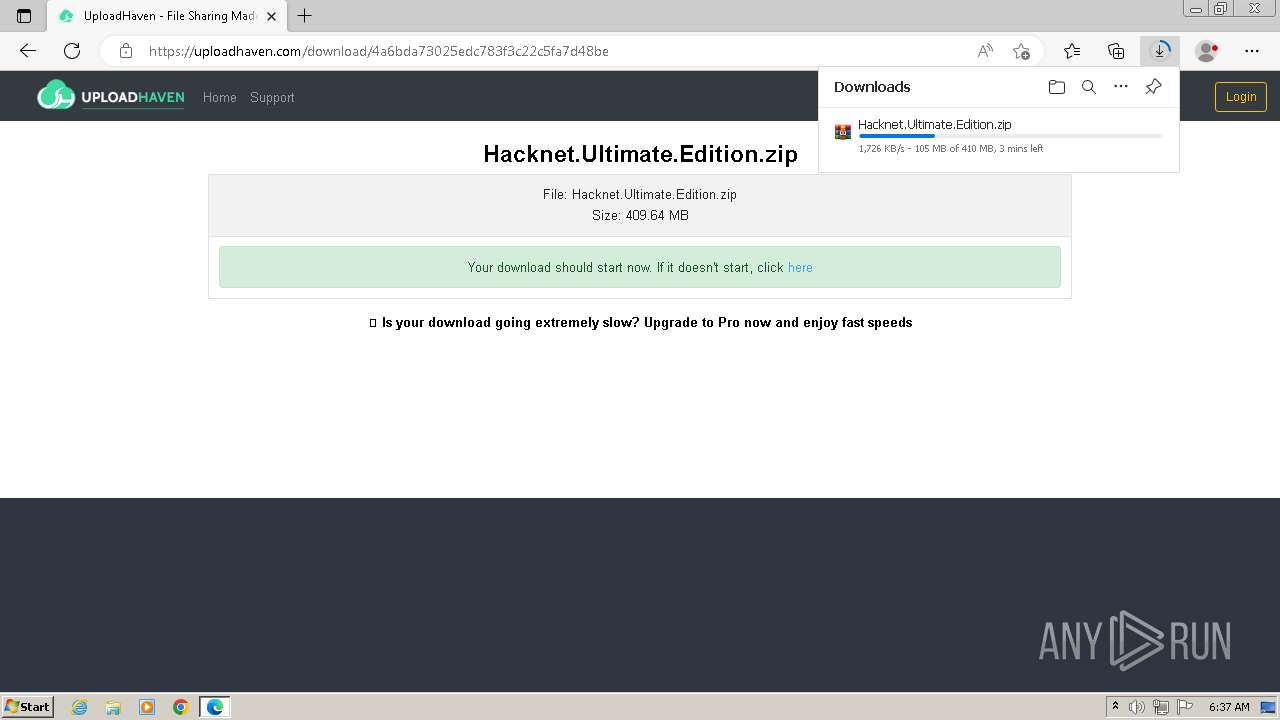Open a new tab with plus icon
This screenshot has height=720, width=1280.
[x=305, y=16]
